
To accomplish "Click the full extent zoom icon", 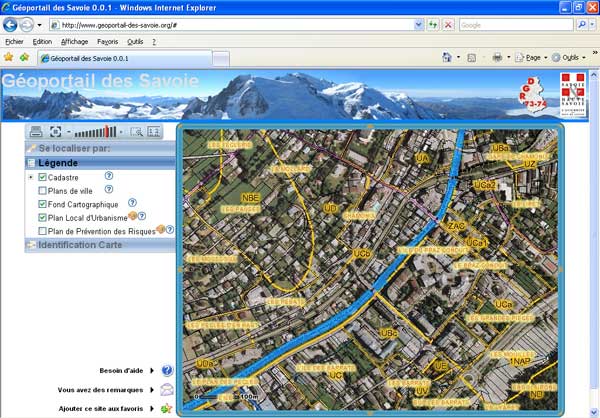I will tap(55, 132).
